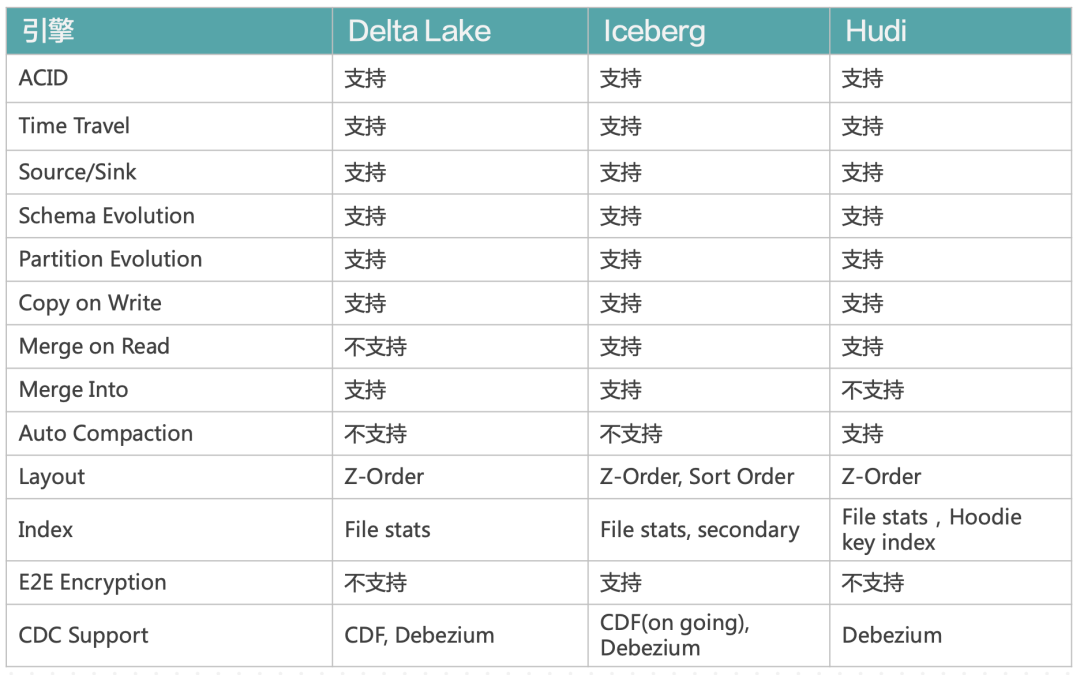The image size is (1080, 675).
Task: Click the Delta Lake column header
Action: coord(419,31)
